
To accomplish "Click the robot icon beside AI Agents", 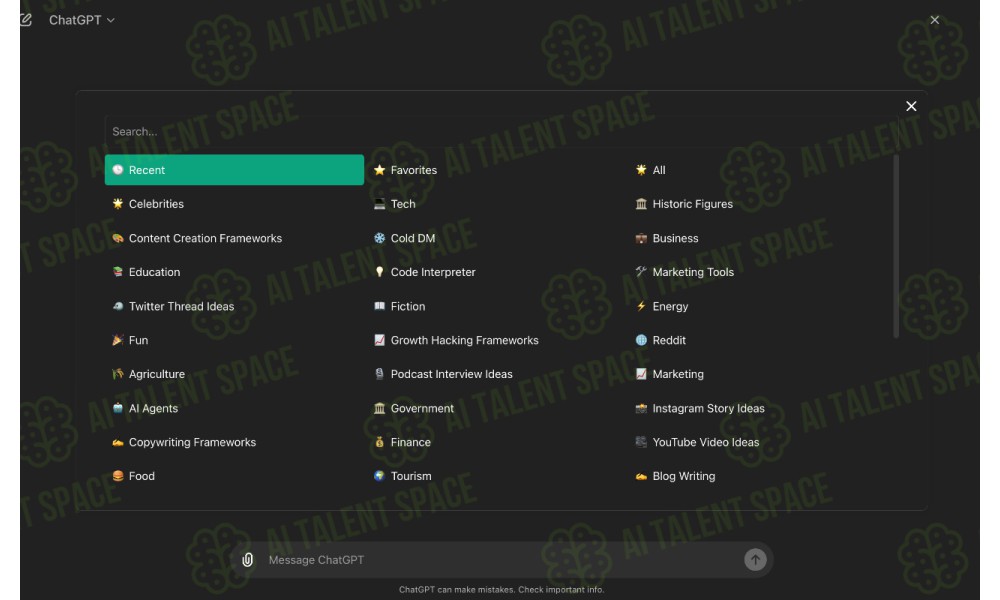I will click(x=118, y=408).
